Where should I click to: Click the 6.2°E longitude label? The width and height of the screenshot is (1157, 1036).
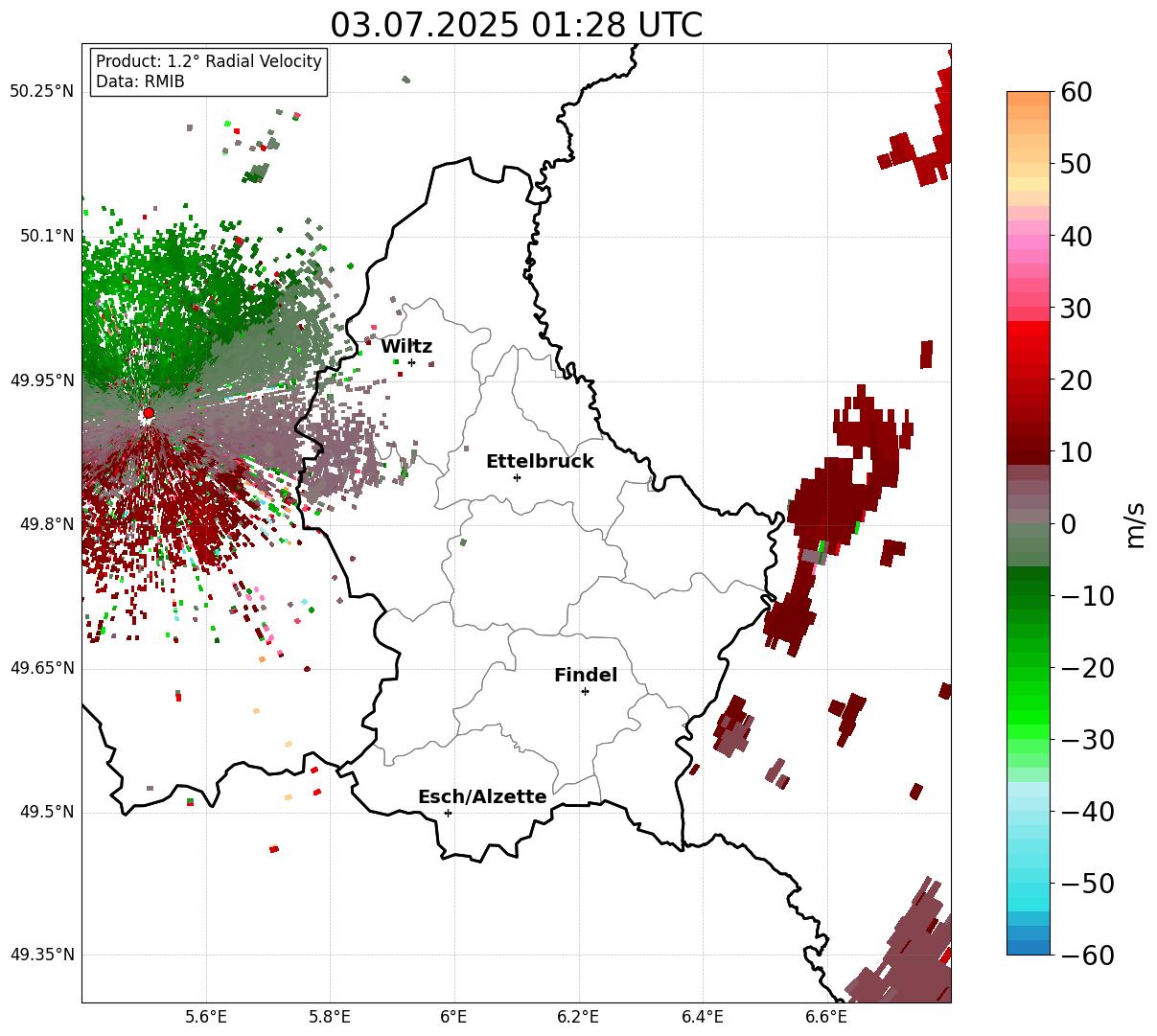578,1017
